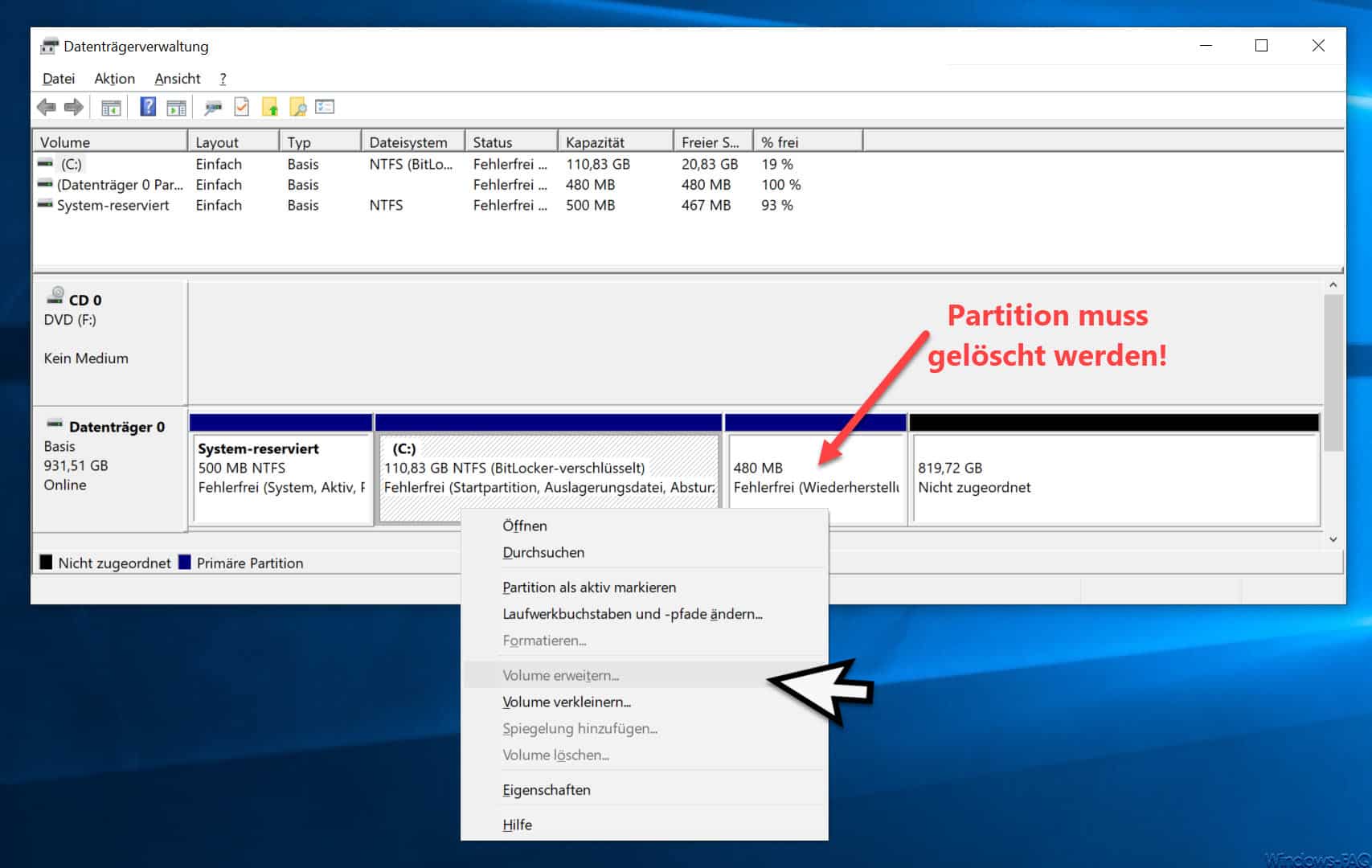This screenshot has height=868, width=1372.
Task: Click the show/hide console tree toolbar icon
Action: (111, 107)
